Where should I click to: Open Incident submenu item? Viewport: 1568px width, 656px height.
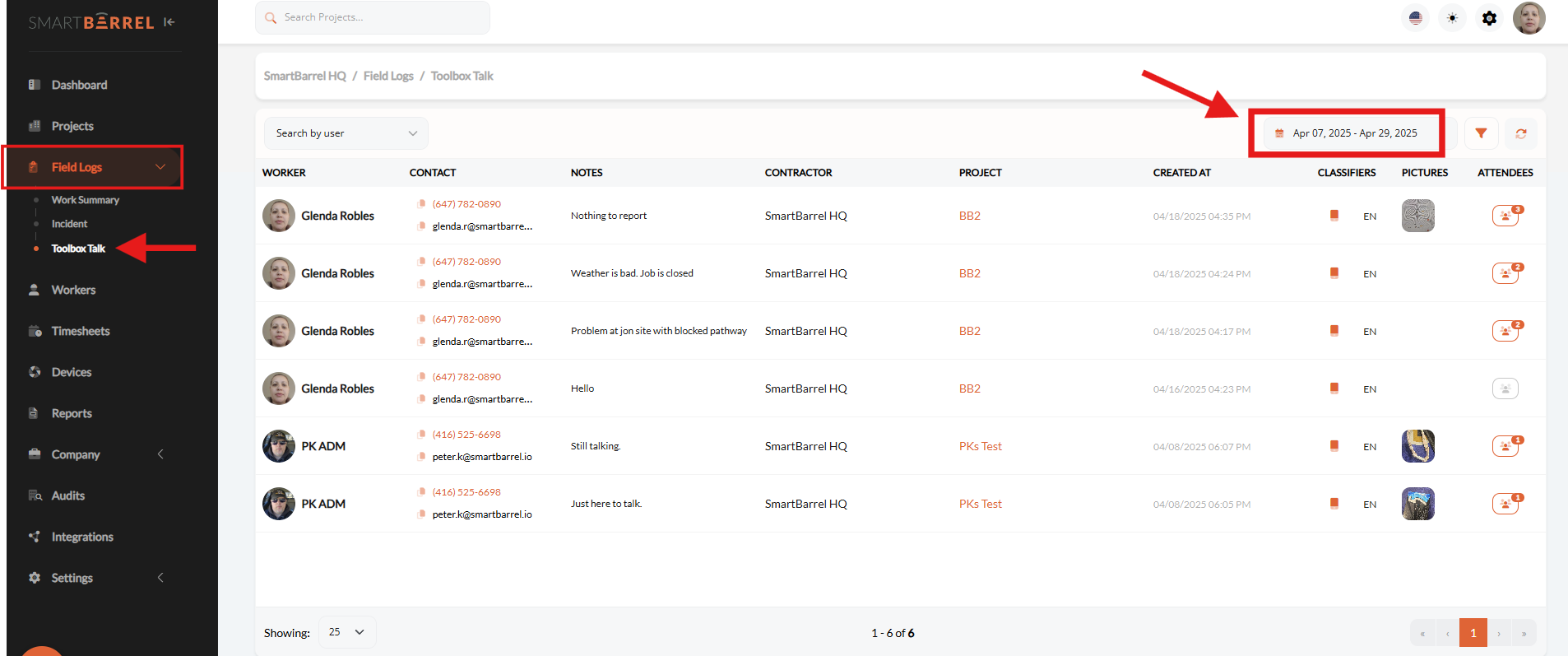point(69,224)
